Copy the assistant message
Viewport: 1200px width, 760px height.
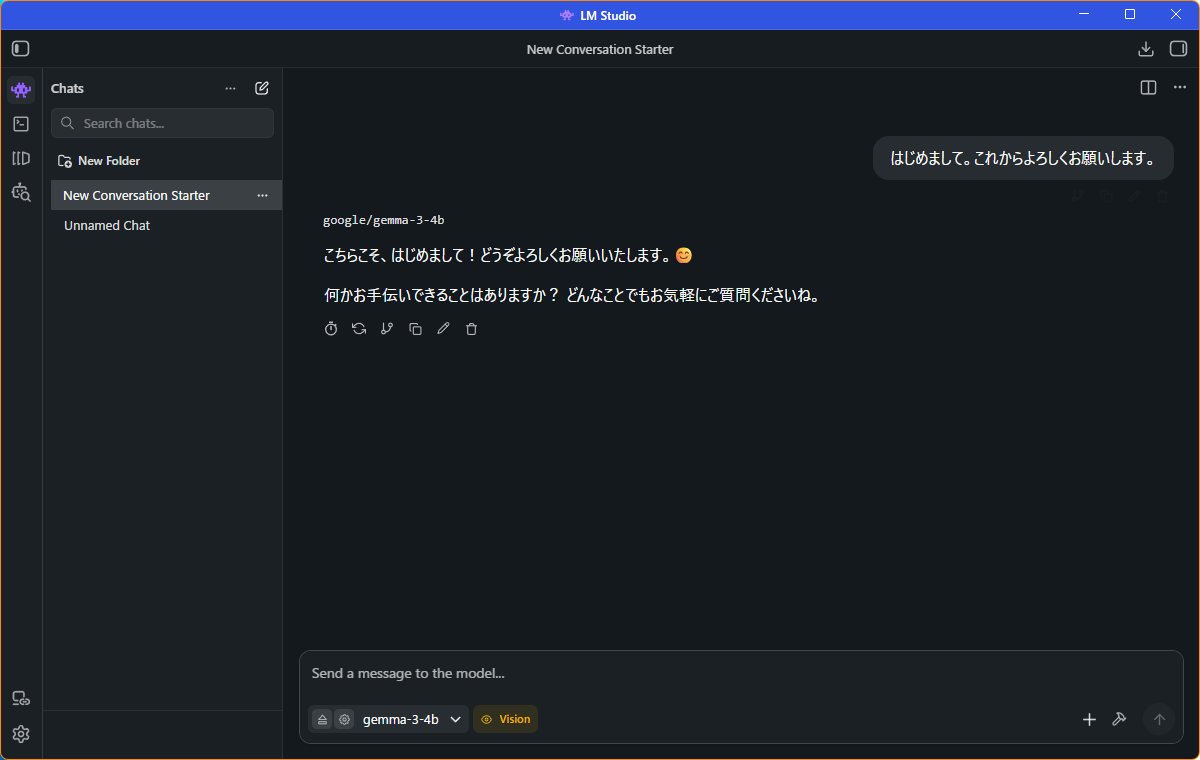click(415, 328)
